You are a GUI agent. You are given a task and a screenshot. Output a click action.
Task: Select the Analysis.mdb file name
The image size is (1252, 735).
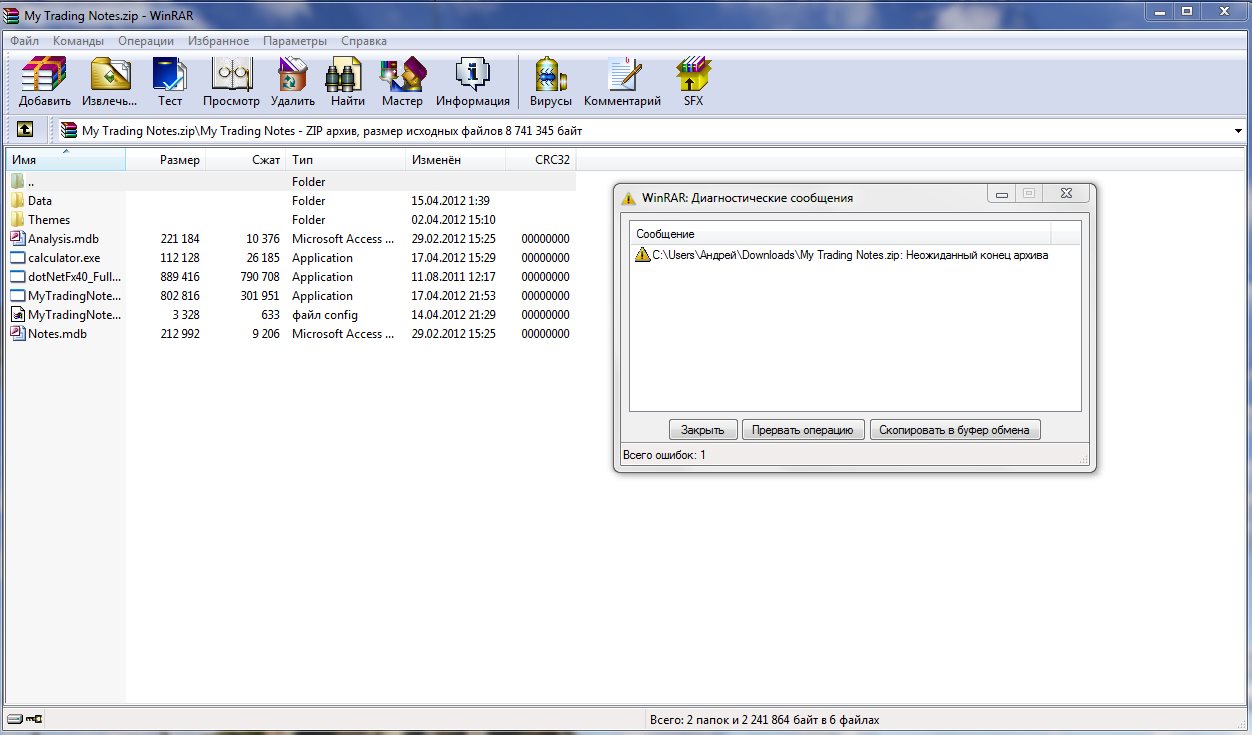(x=63, y=239)
